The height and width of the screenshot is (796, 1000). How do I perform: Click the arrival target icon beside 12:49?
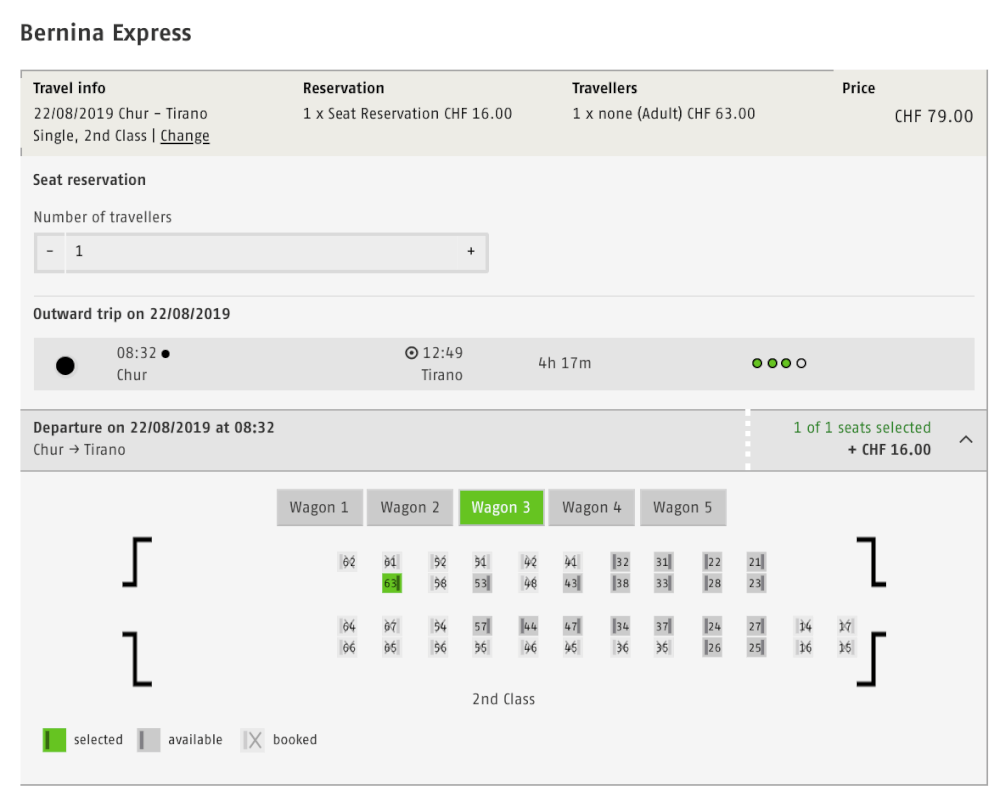point(412,353)
